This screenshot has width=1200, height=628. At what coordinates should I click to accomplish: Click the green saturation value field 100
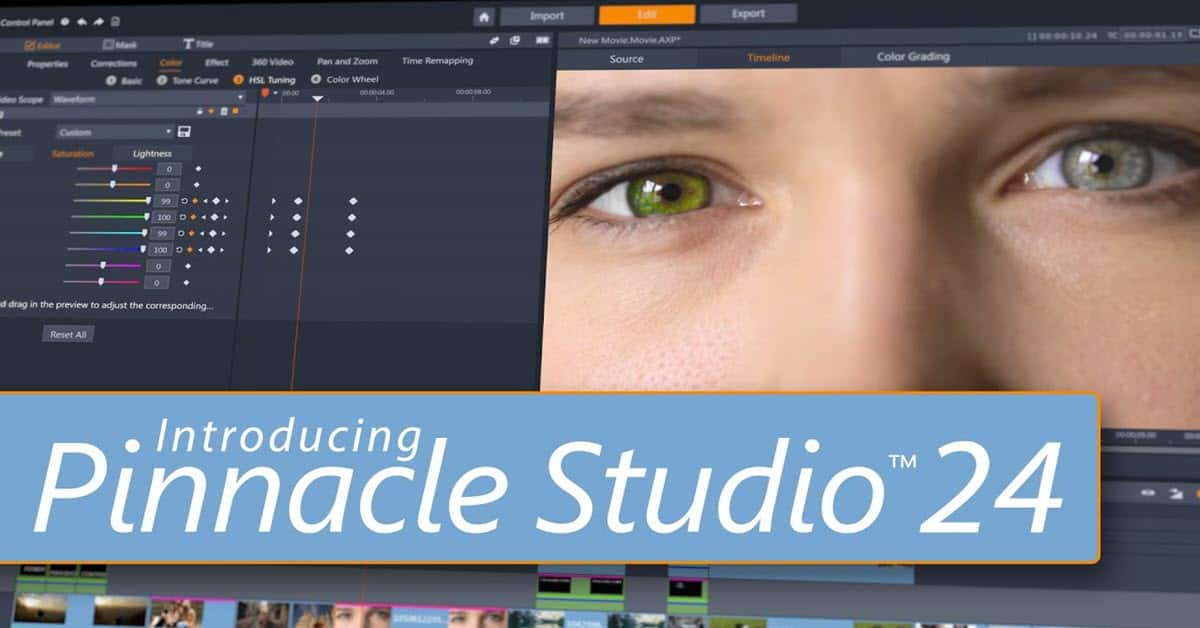[163, 217]
